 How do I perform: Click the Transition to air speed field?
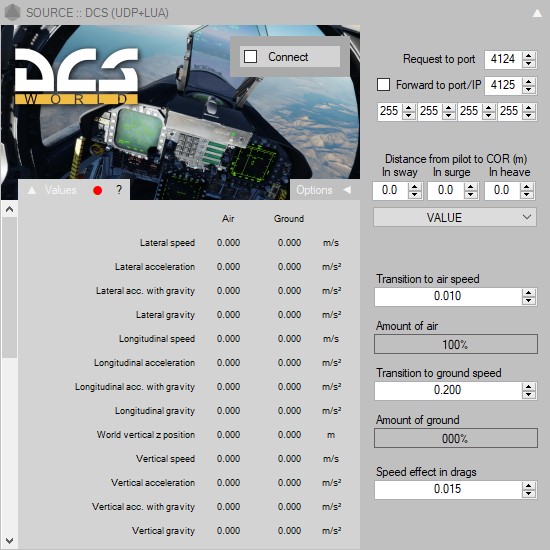click(x=448, y=297)
